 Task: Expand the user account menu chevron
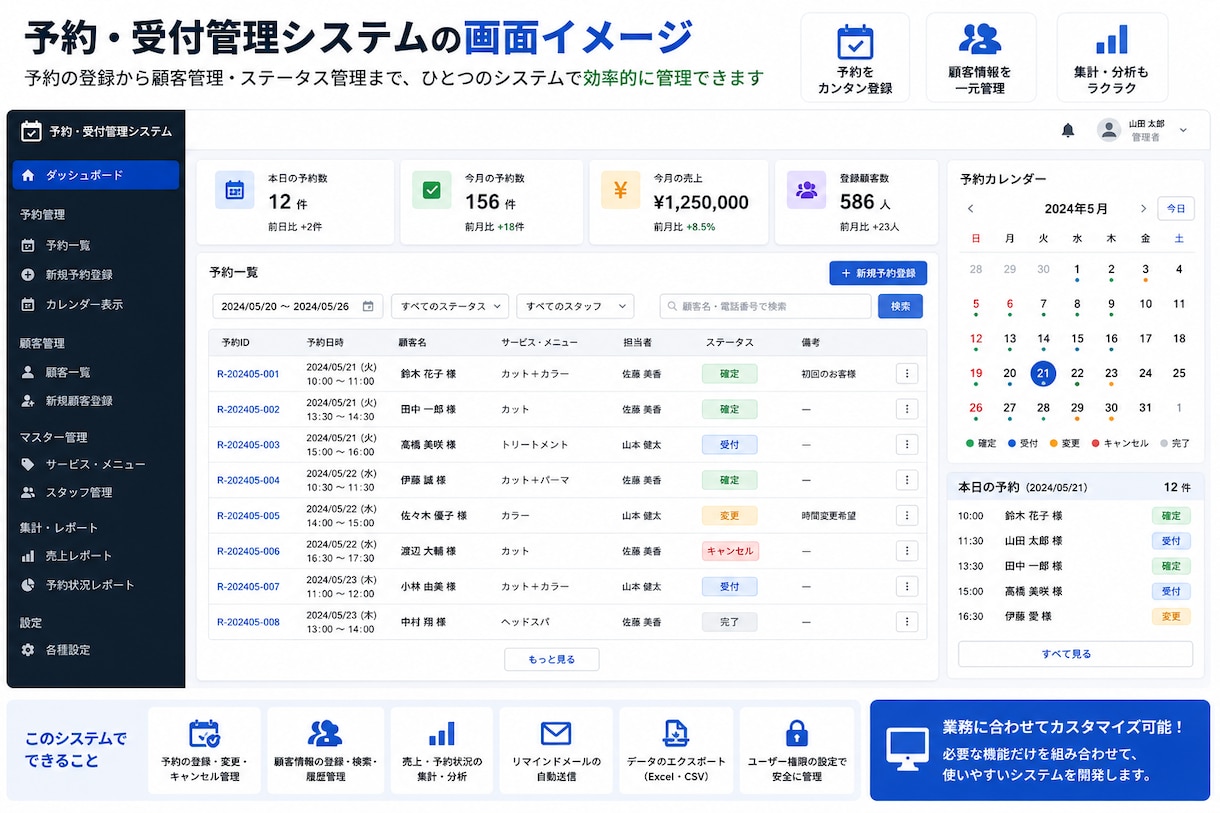[x=1183, y=130]
